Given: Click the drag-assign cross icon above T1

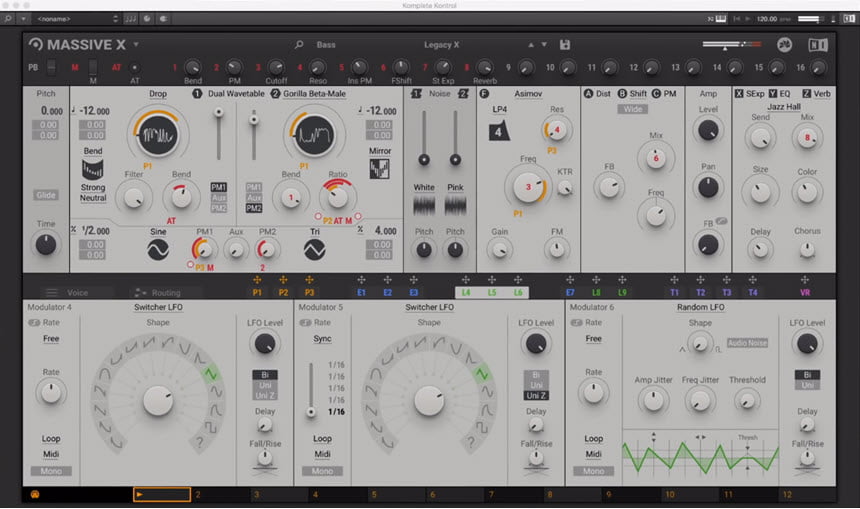Looking at the screenshot, I should point(674,280).
